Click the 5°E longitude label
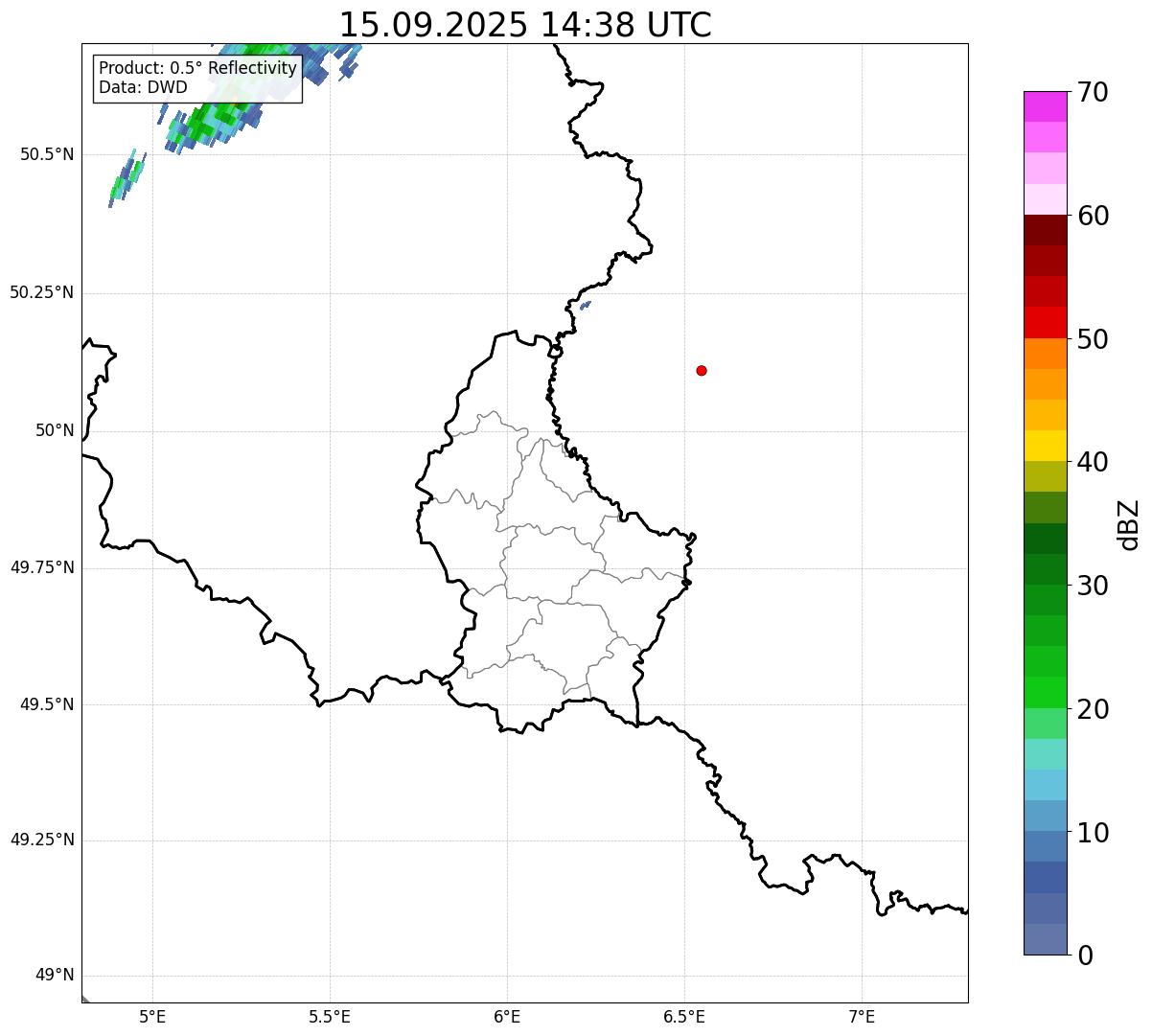 point(152,1017)
